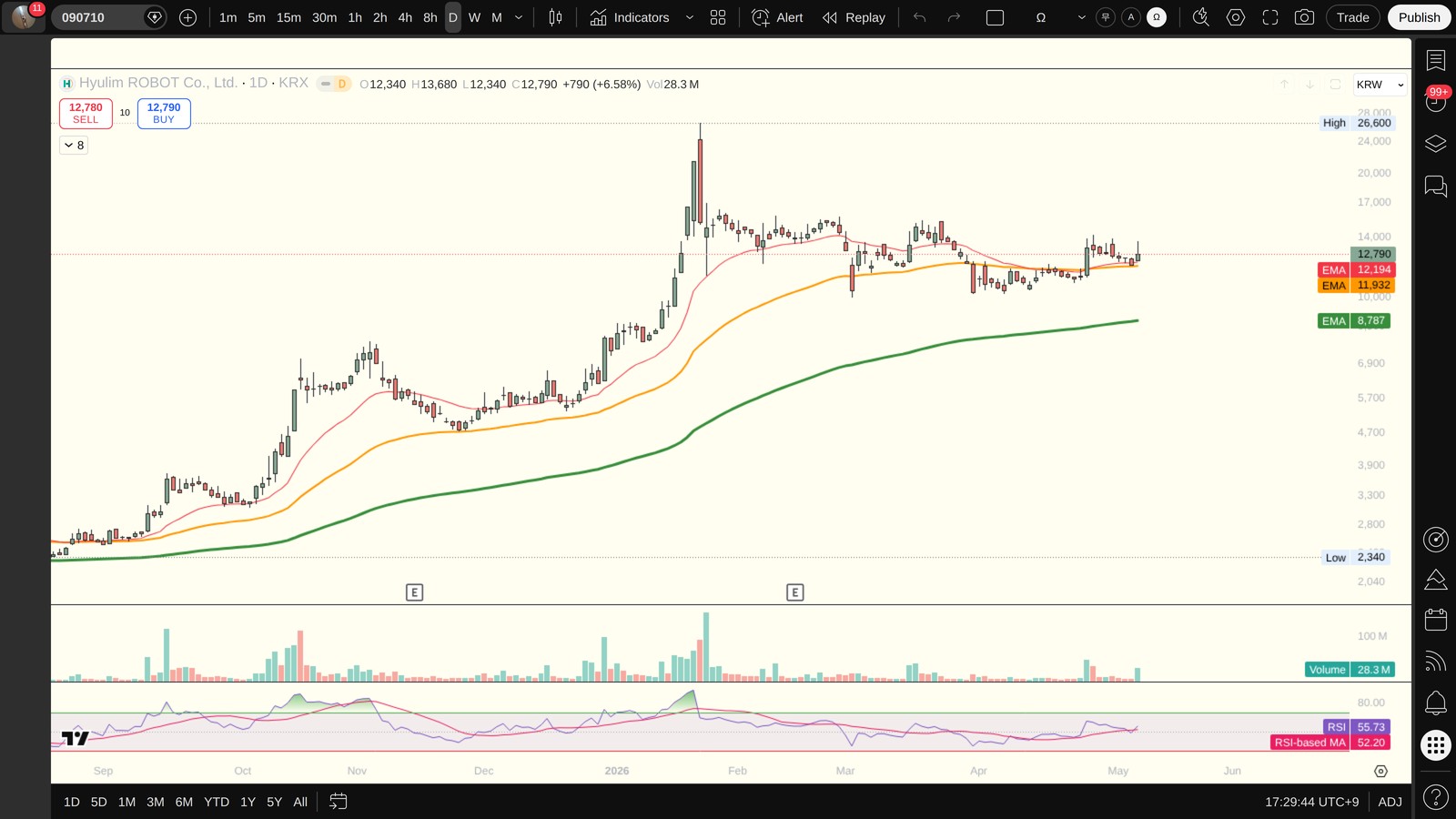The width and height of the screenshot is (1456, 819).
Task: Expand the timeframe intervals dropdown
Action: click(519, 17)
